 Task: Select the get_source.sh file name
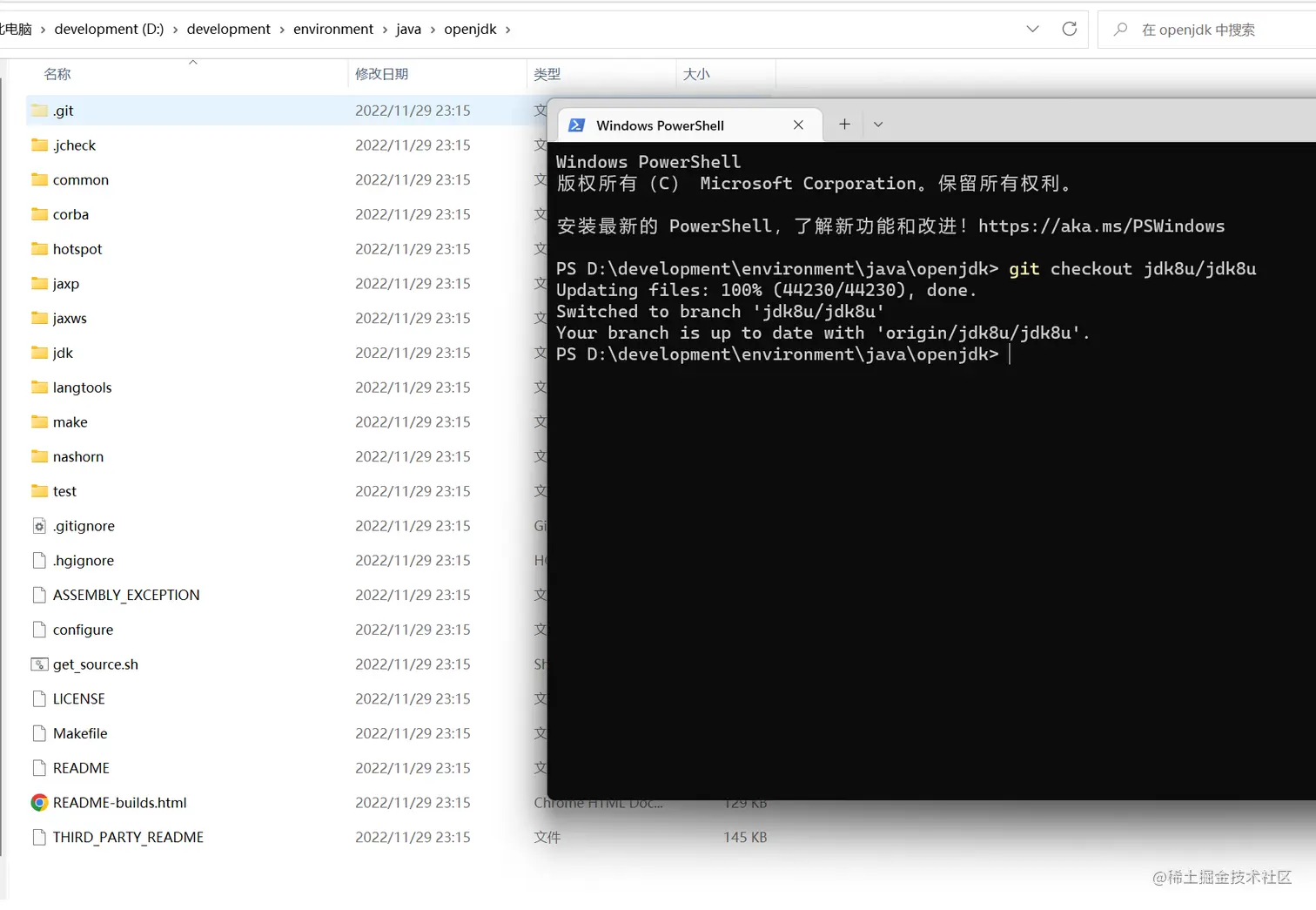click(95, 664)
